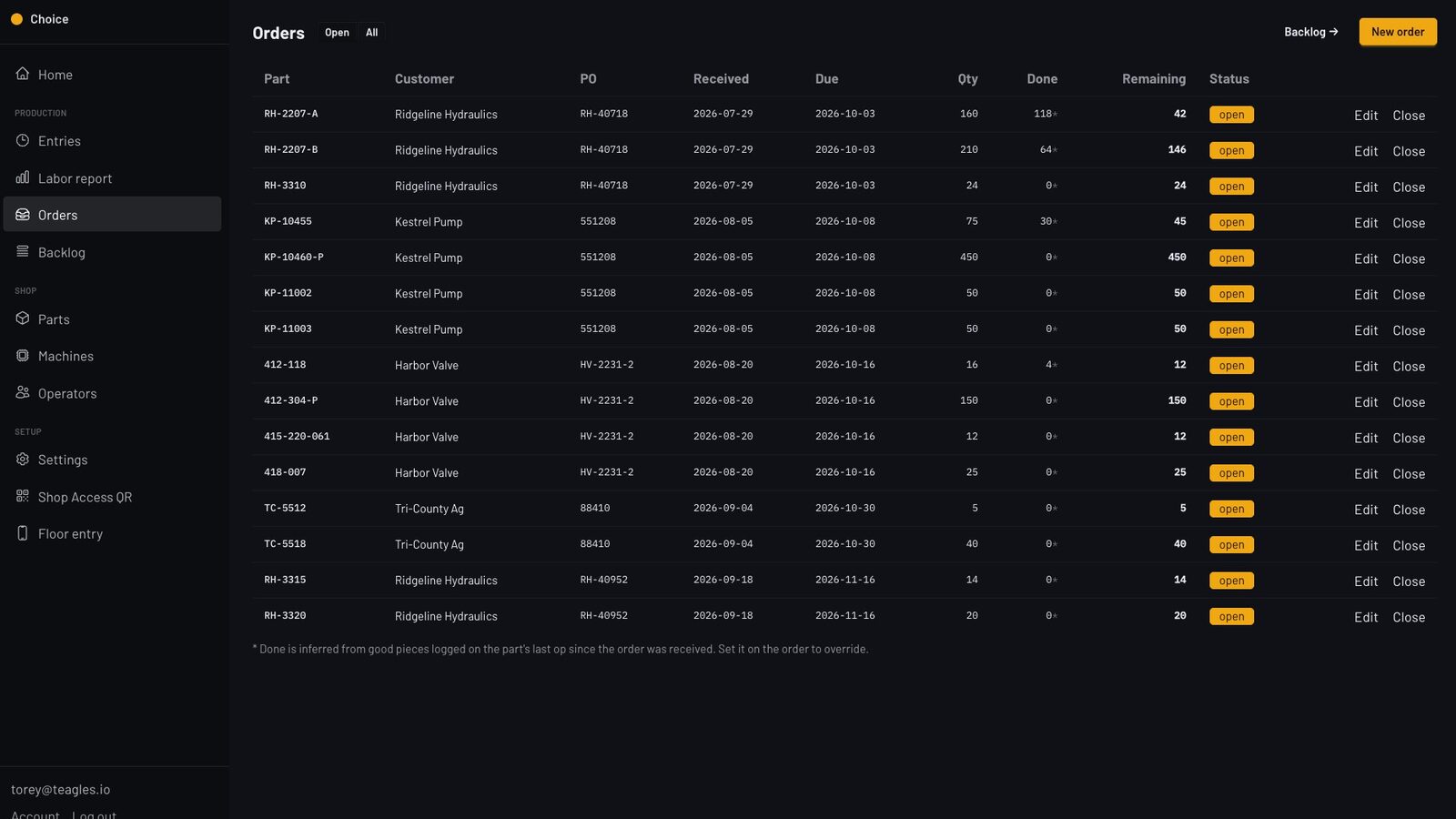Switch to the All orders filter
Image resolution: width=1456 pixels, height=819 pixels.
(371, 33)
